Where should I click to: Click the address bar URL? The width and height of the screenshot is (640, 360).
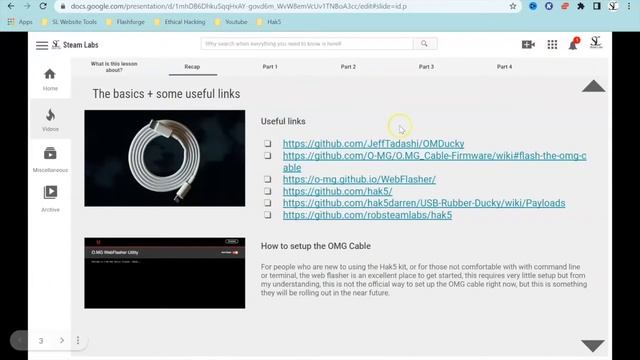tap(238, 6)
